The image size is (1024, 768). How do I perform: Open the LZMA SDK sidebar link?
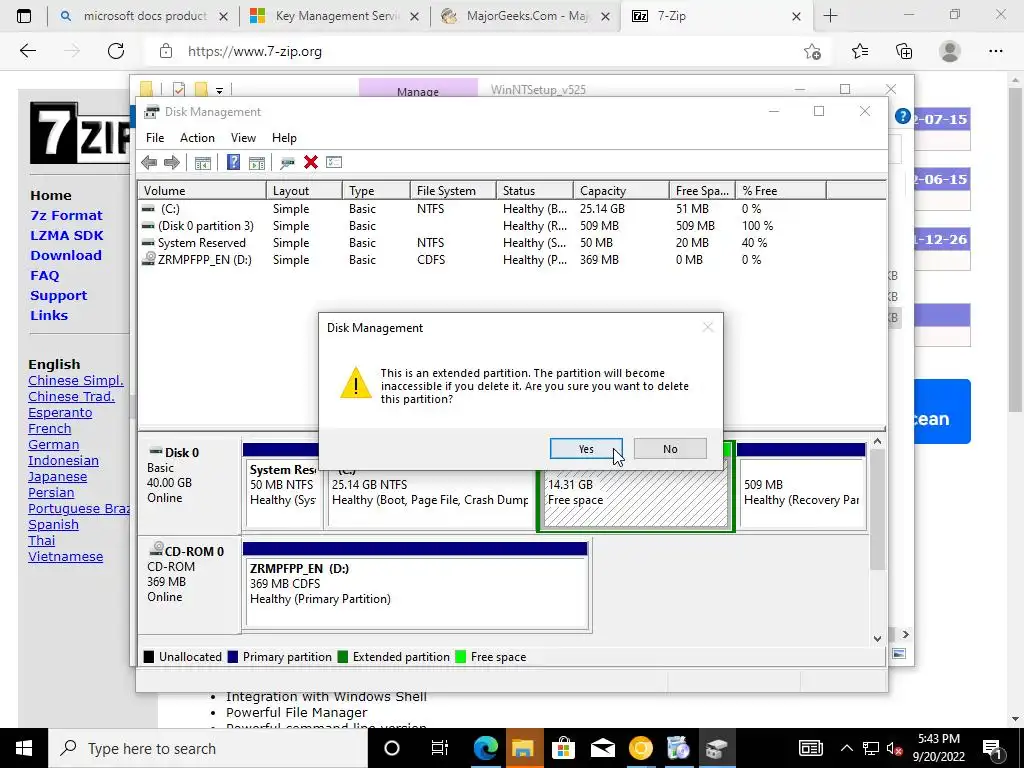[x=67, y=236]
